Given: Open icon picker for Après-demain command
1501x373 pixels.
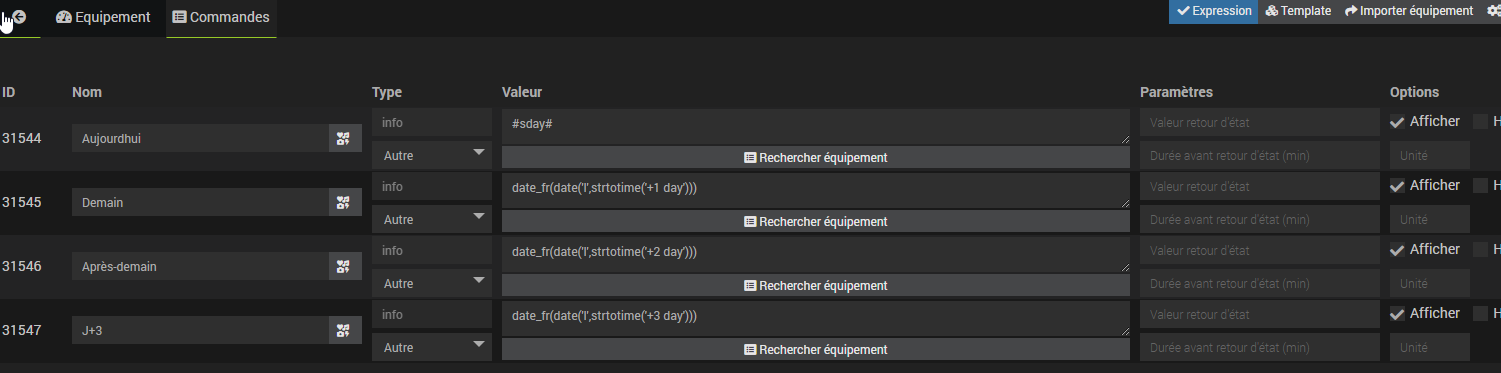Looking at the screenshot, I should pos(343,266).
